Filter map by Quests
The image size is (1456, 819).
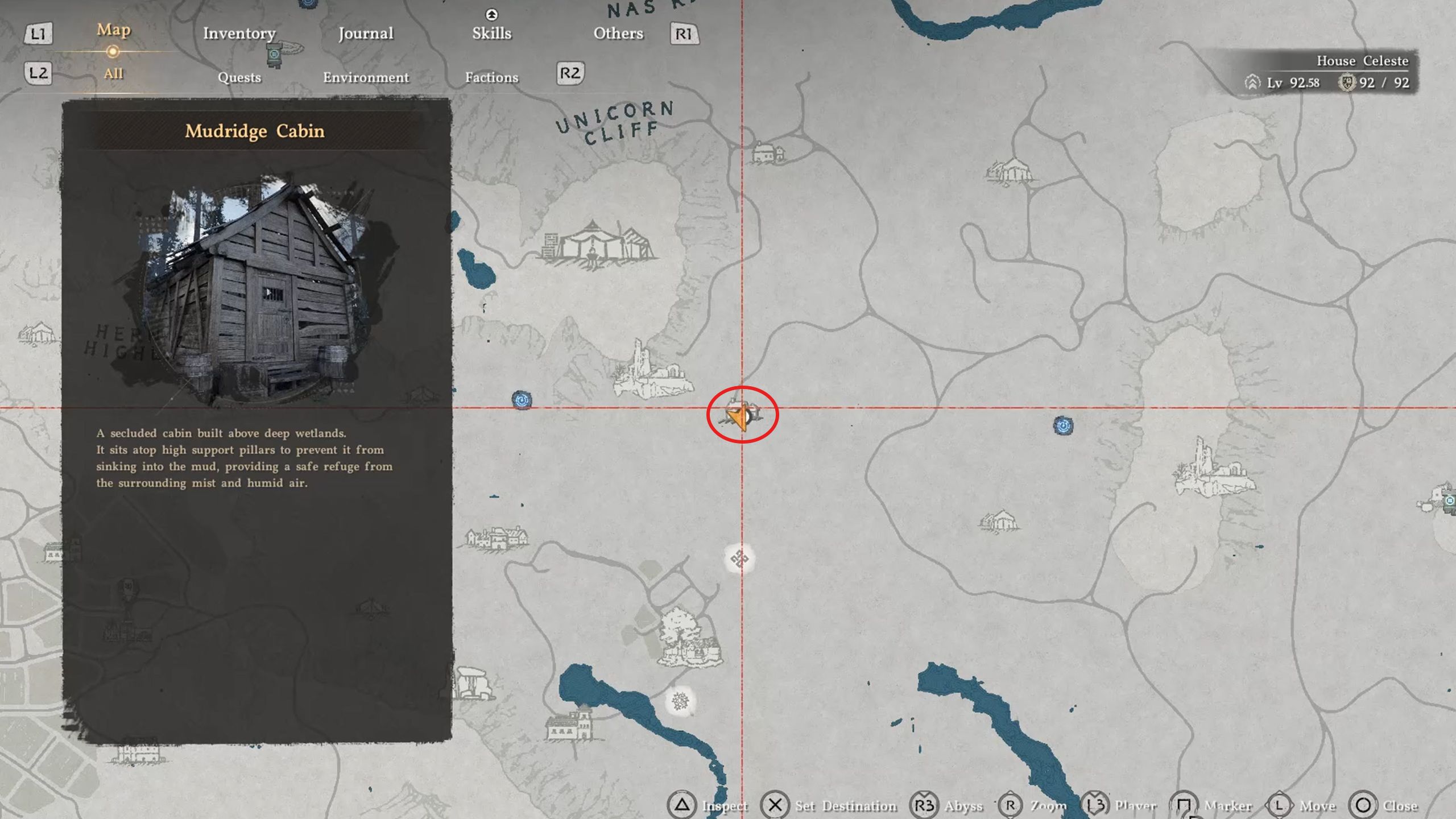point(239,77)
